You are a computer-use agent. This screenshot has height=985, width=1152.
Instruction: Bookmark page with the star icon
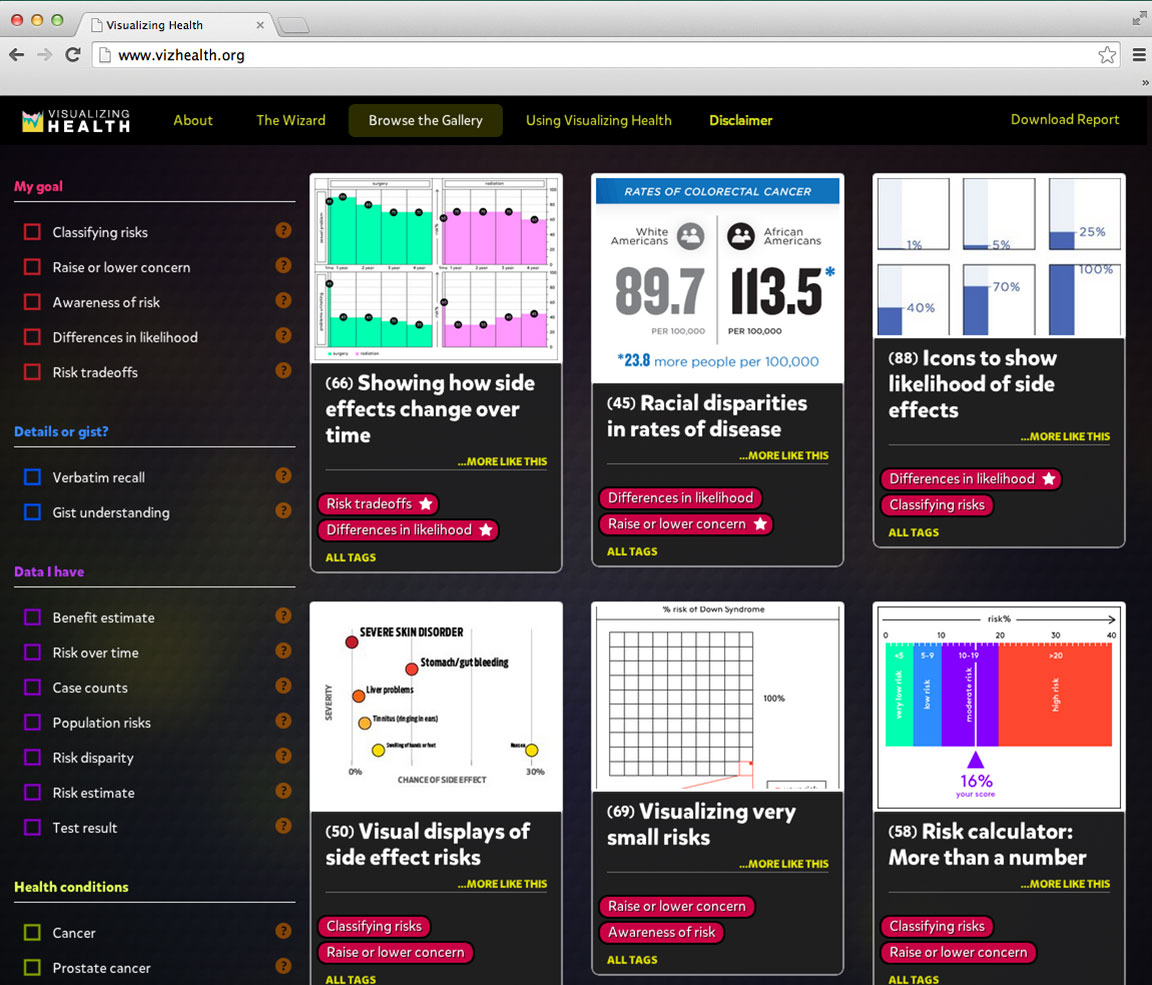coord(1107,55)
